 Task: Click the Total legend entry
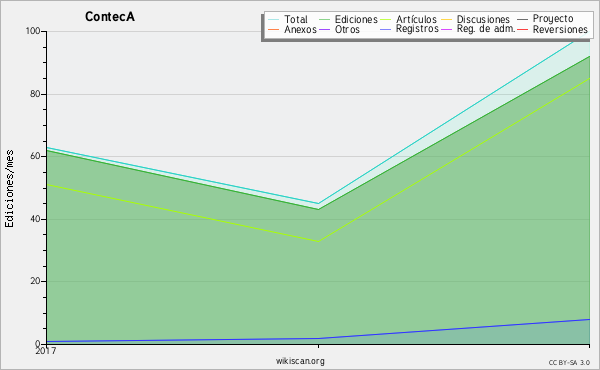(x=296, y=20)
